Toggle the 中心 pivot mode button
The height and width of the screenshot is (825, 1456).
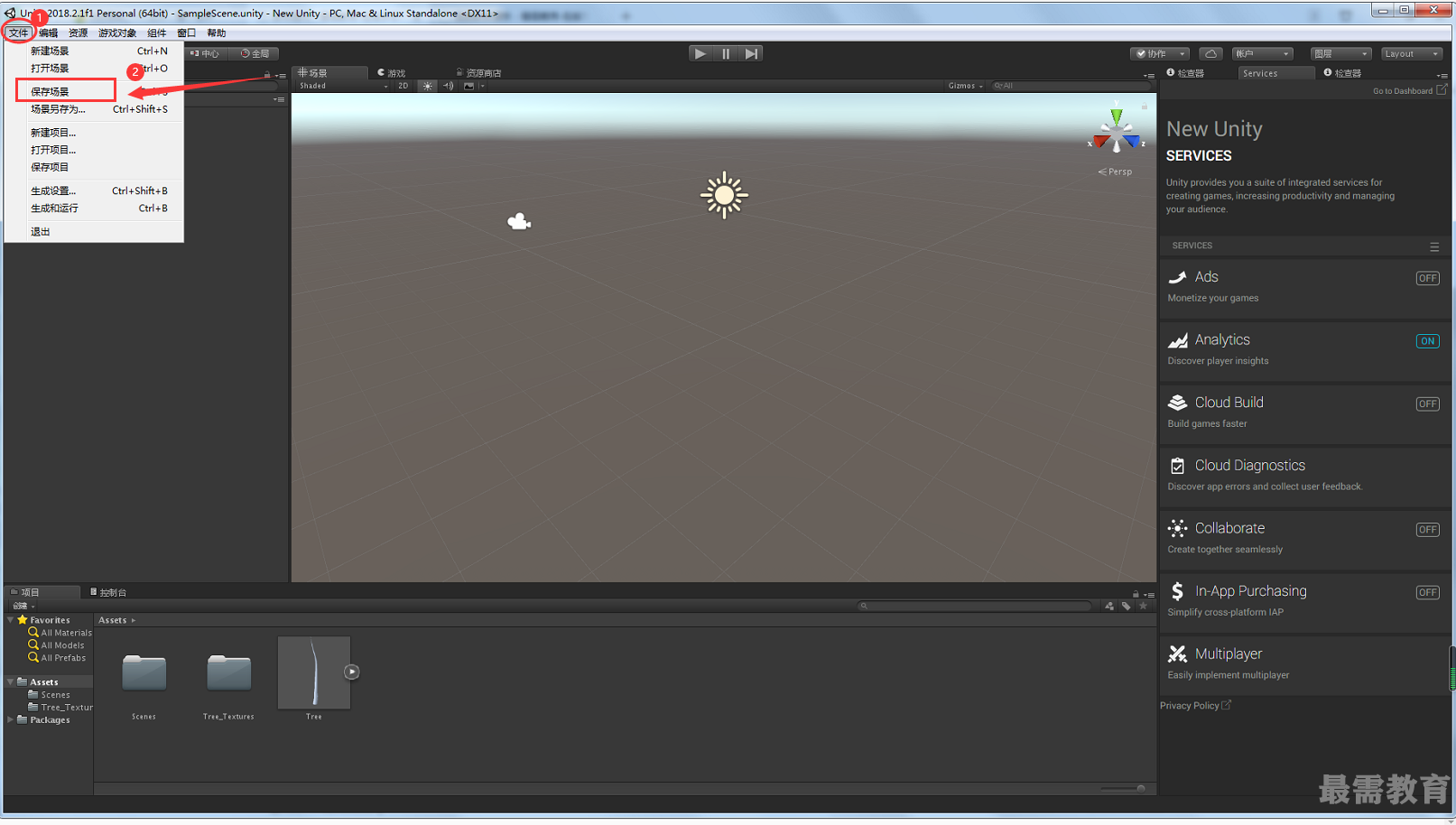[205, 54]
